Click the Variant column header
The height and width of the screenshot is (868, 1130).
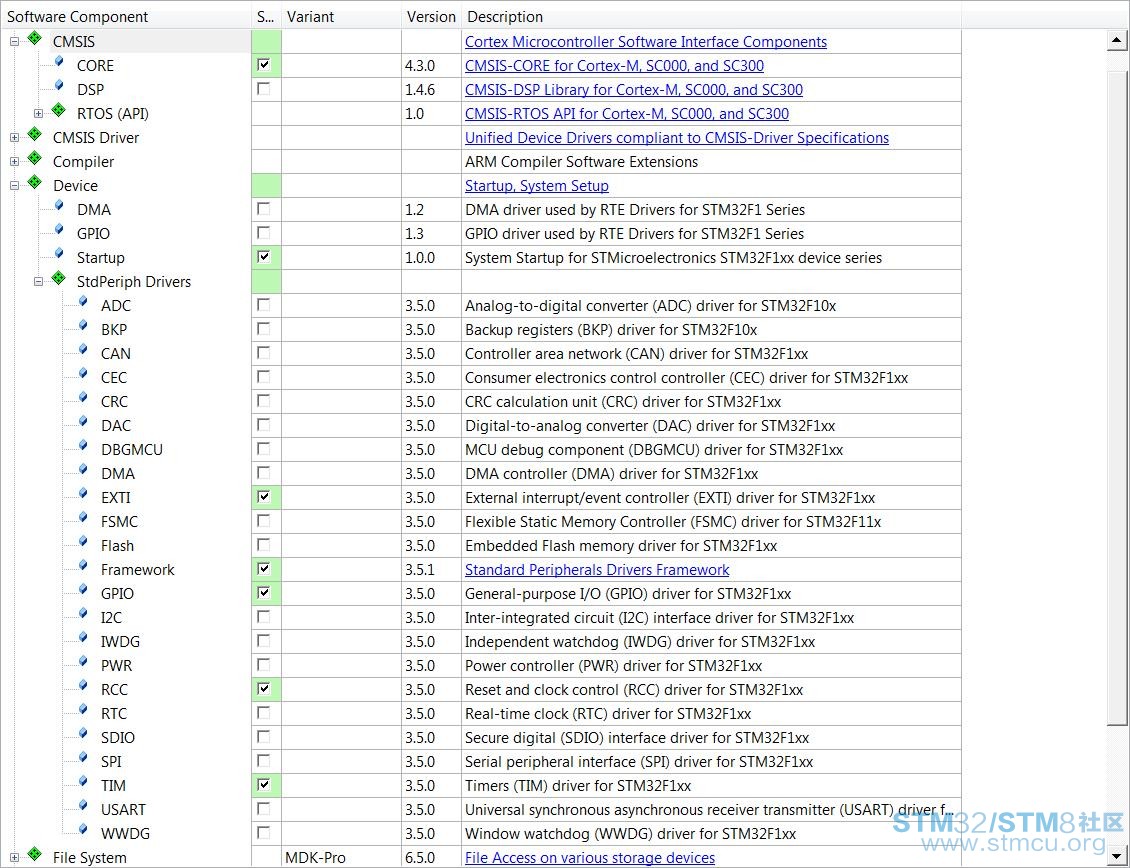tap(342, 16)
